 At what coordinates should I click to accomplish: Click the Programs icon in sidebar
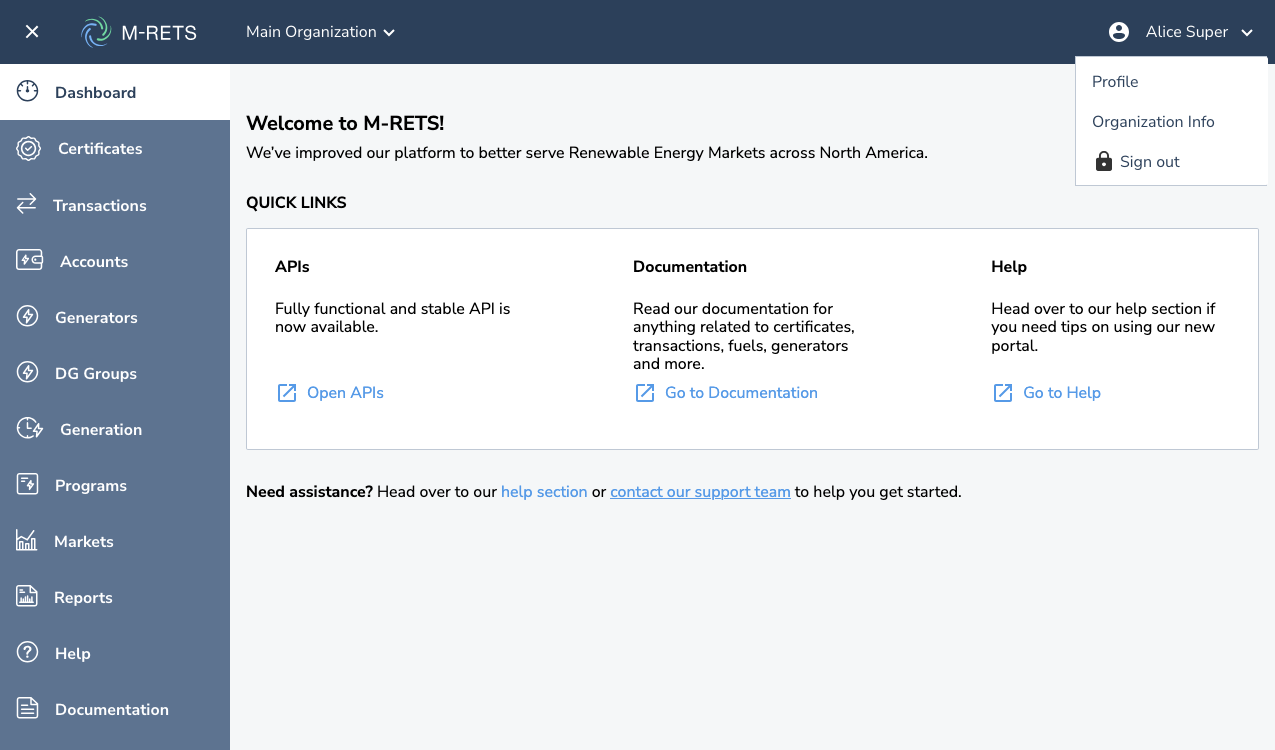tap(28, 485)
